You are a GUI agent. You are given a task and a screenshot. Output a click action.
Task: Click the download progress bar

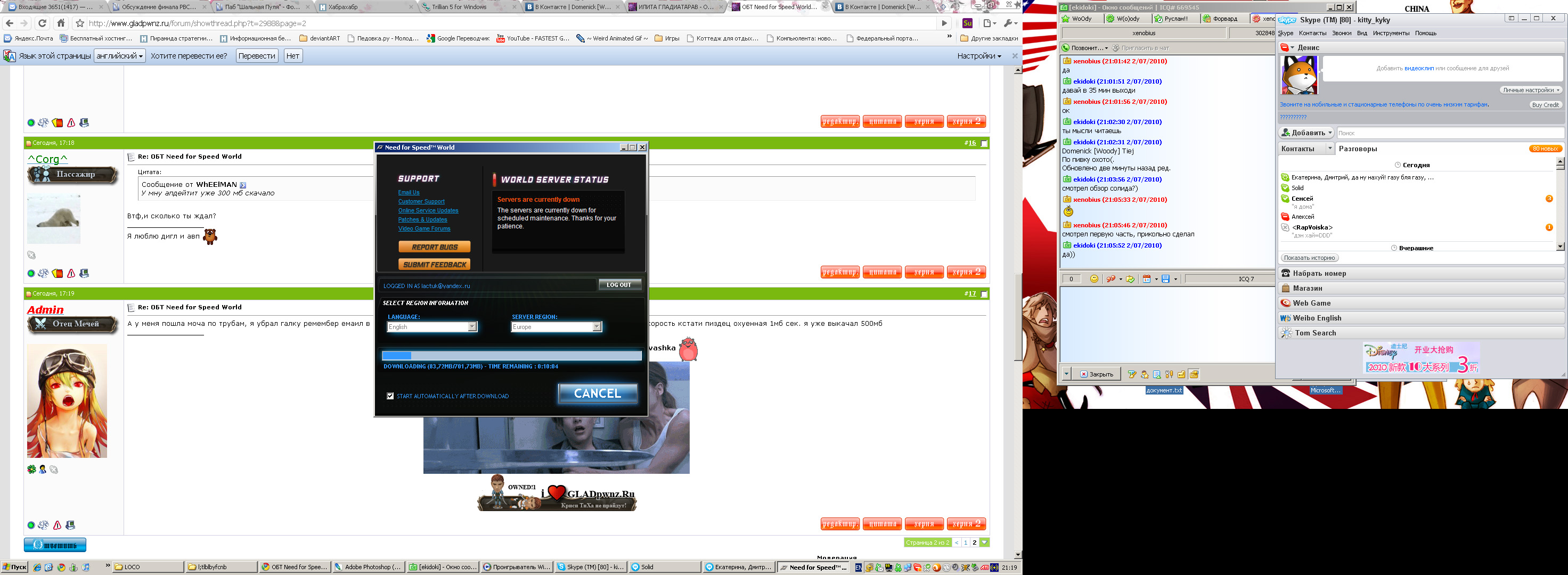[511, 355]
